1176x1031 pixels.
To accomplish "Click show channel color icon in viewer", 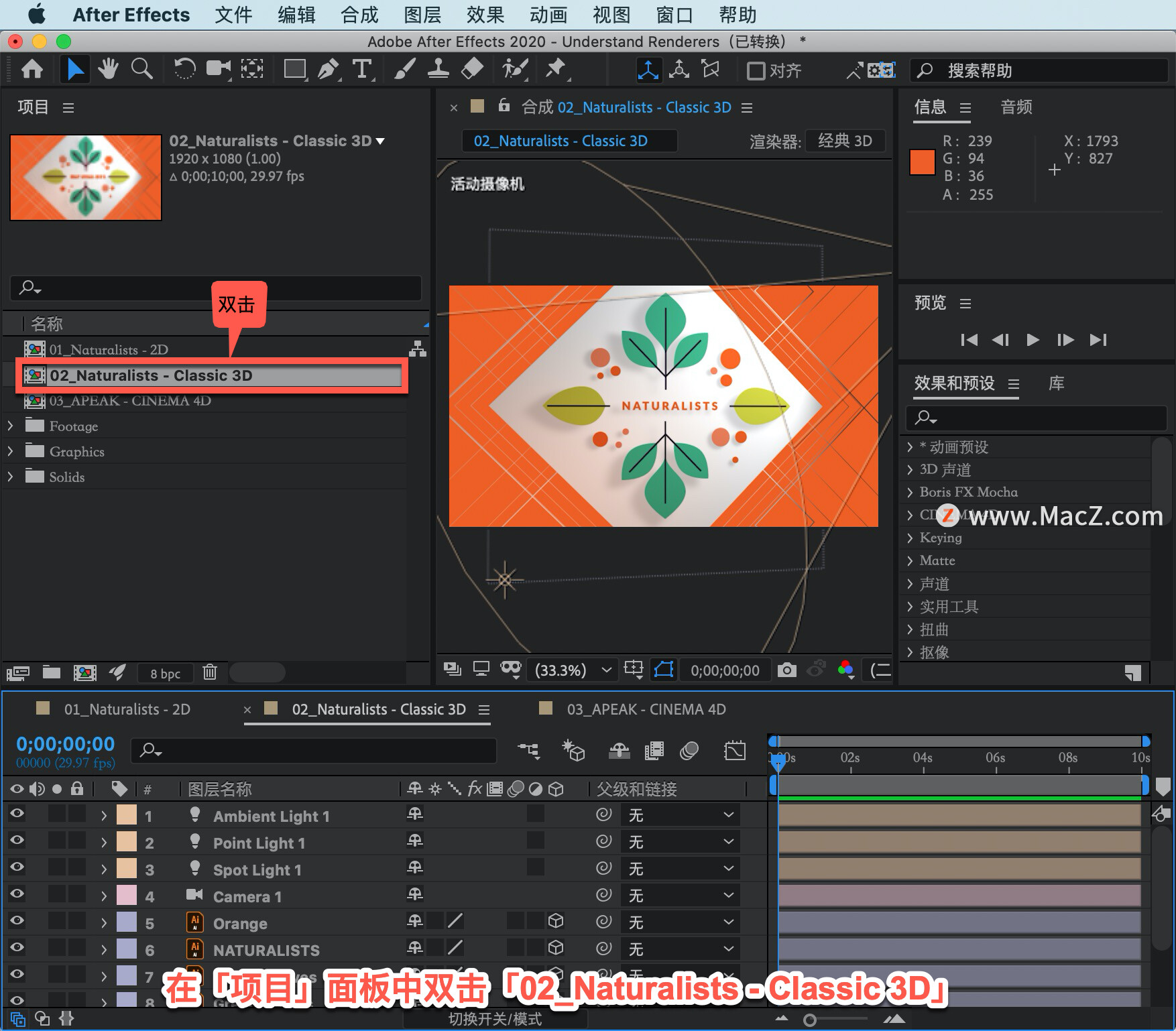I will (x=845, y=669).
